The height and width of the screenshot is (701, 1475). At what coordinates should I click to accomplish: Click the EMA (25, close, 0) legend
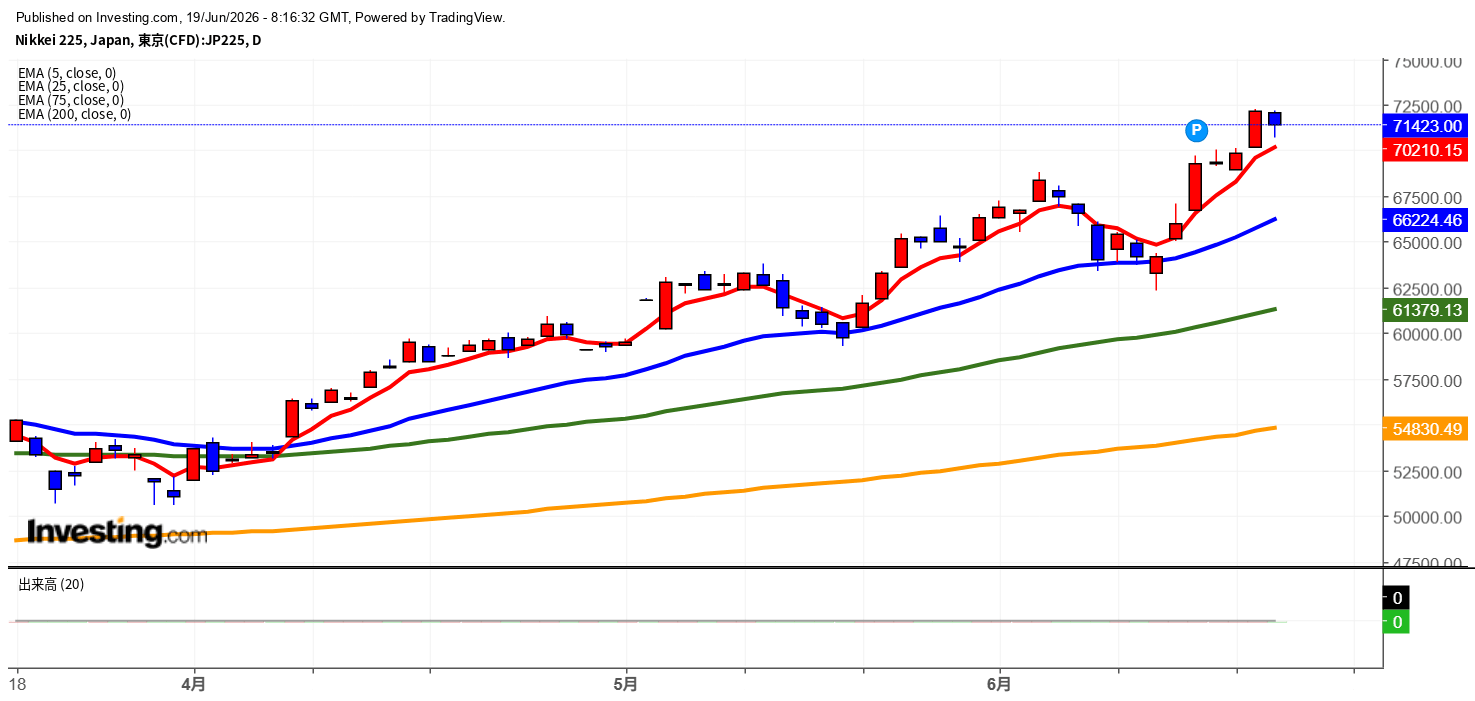tap(71, 86)
